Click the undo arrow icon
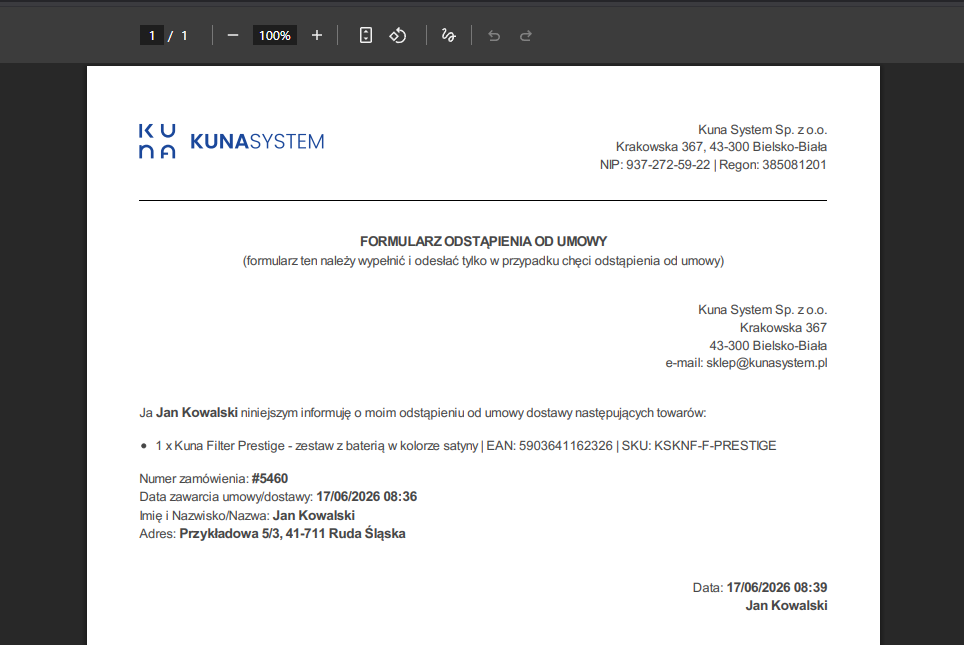The height and width of the screenshot is (645, 964). [494, 36]
